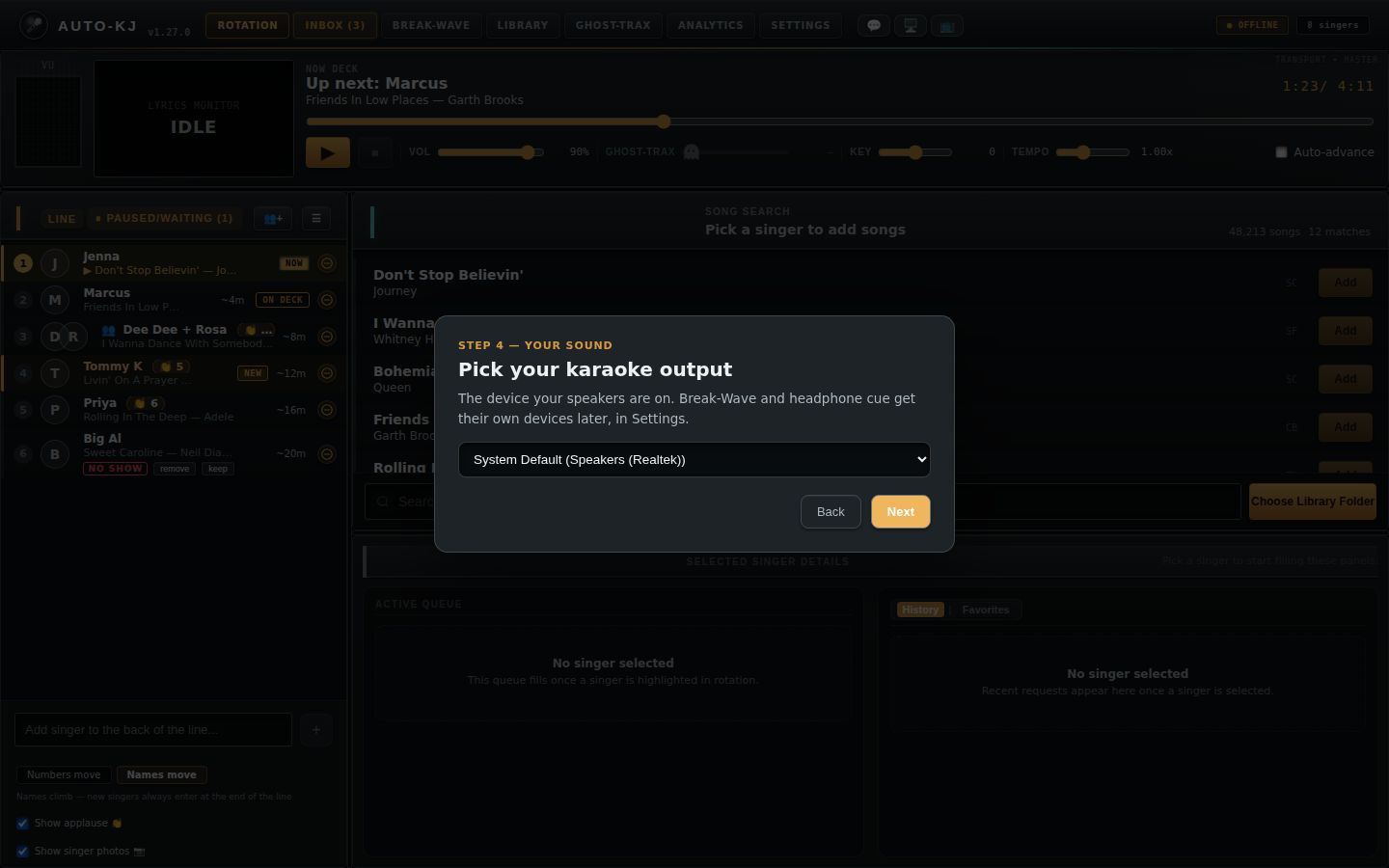Click the plus button to add singer
Viewport: 1389px width, 868px height.
(316, 730)
